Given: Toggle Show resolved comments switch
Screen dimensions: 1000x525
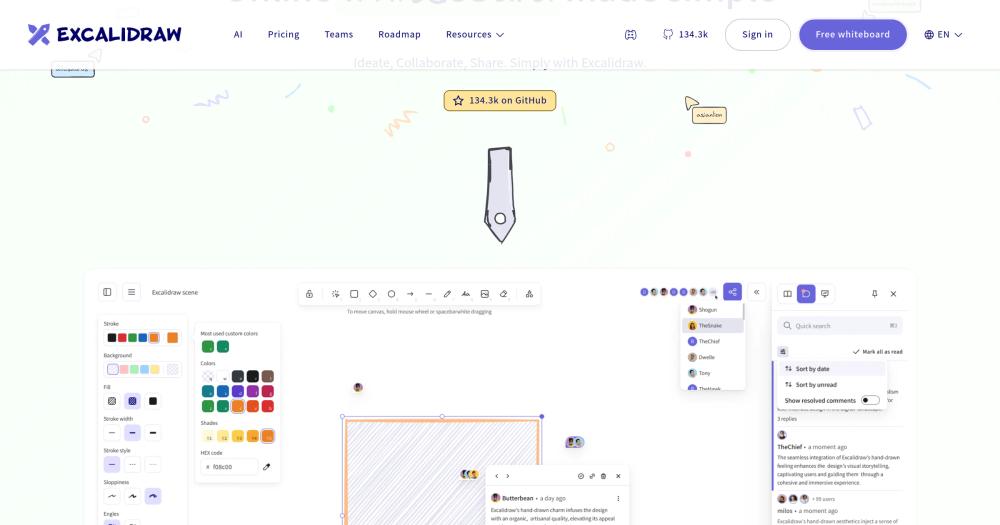Looking at the screenshot, I should 870,401.
